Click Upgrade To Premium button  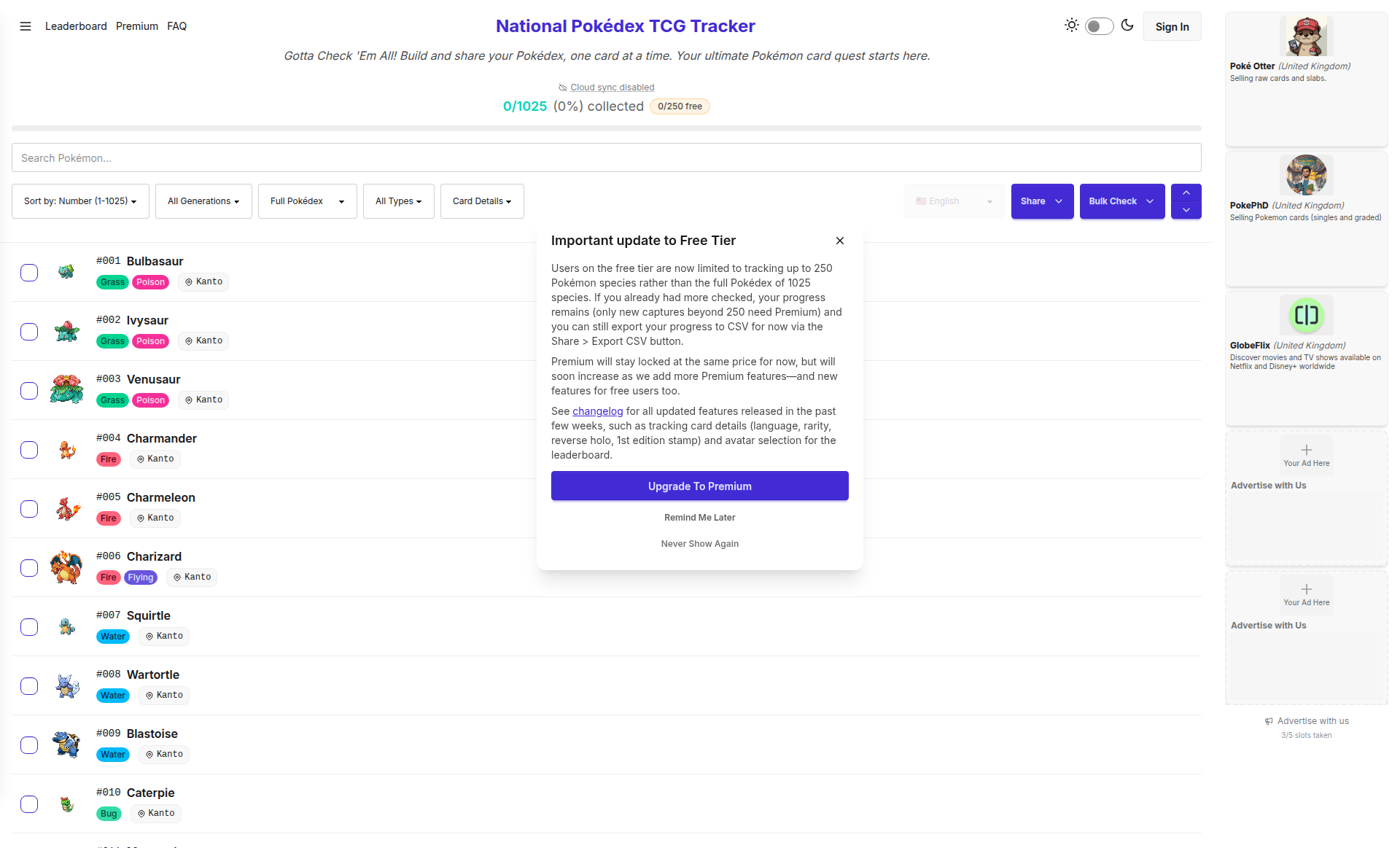tap(700, 486)
